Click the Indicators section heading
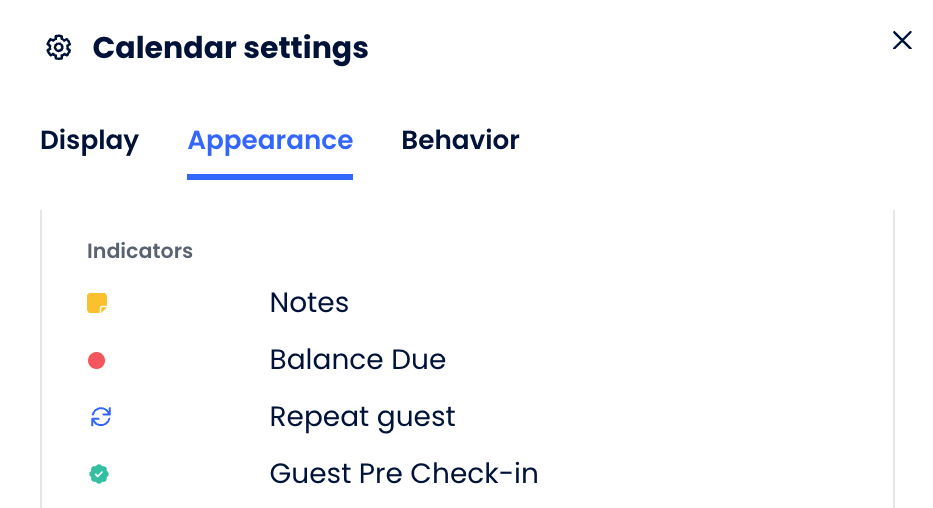The width and height of the screenshot is (933, 508). click(x=140, y=251)
